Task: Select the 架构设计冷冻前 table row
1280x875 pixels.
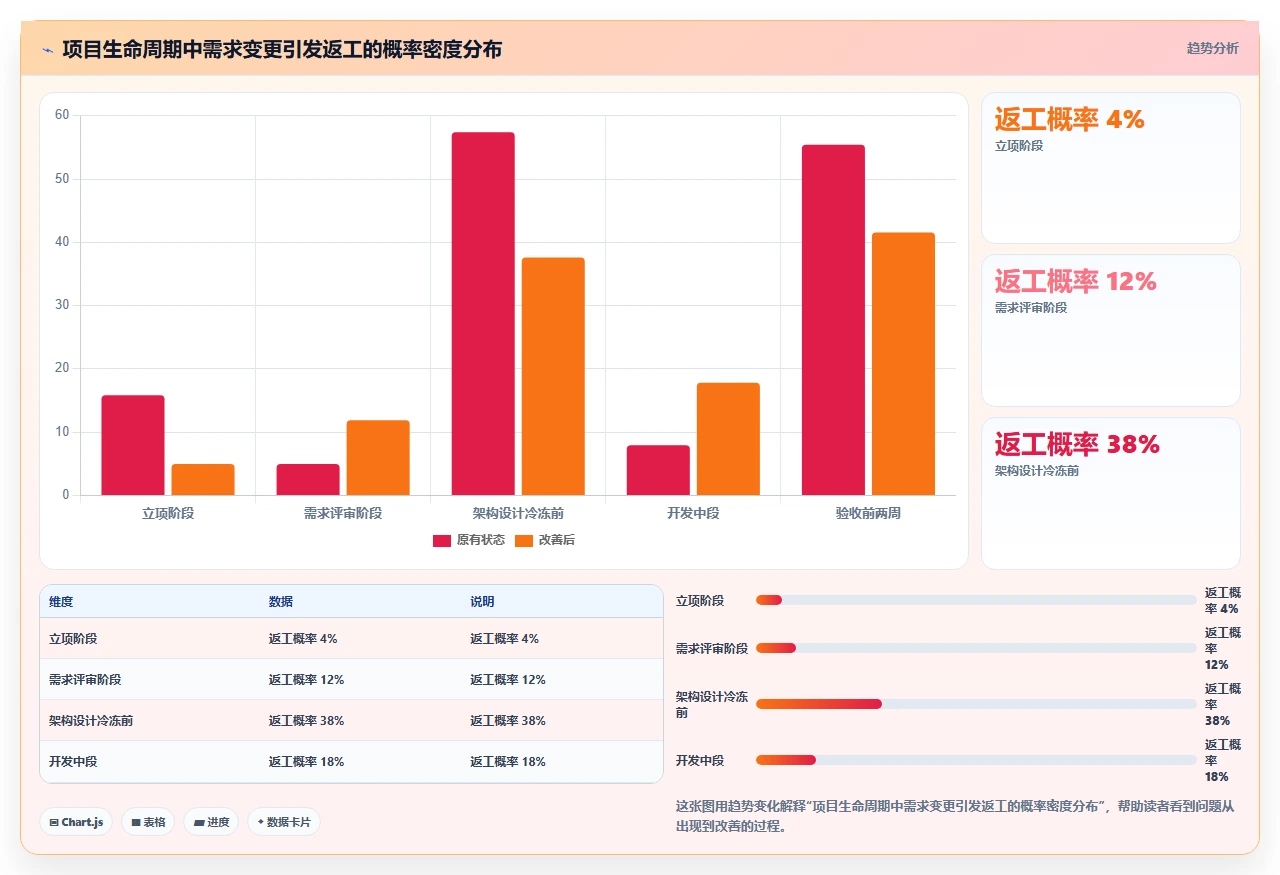Action: pyautogui.click(x=351, y=720)
